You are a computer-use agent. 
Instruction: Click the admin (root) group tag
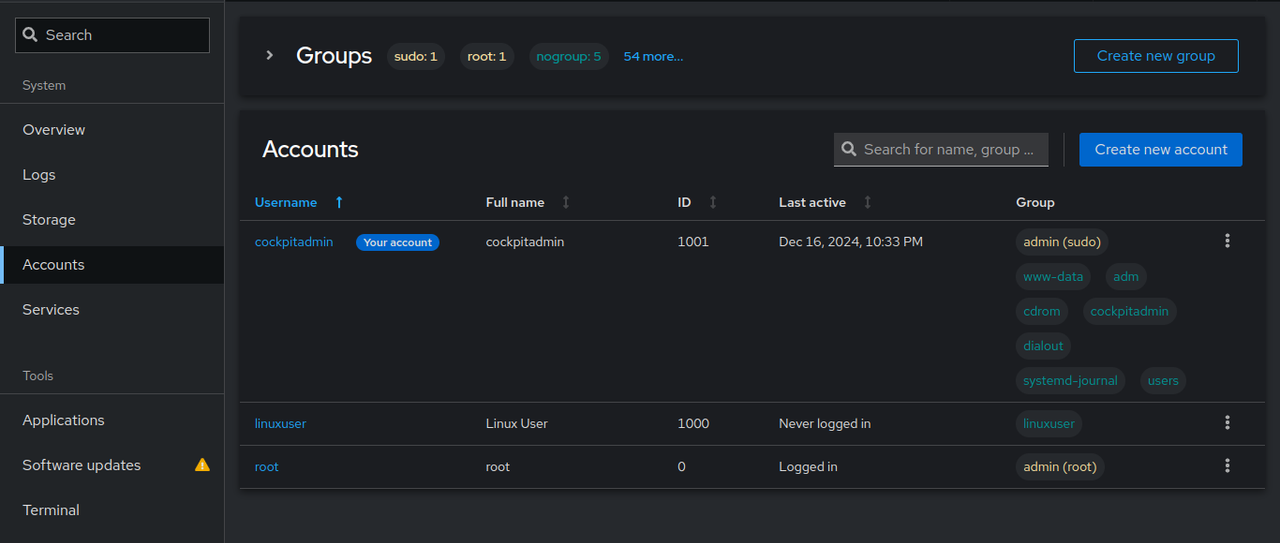click(1060, 467)
